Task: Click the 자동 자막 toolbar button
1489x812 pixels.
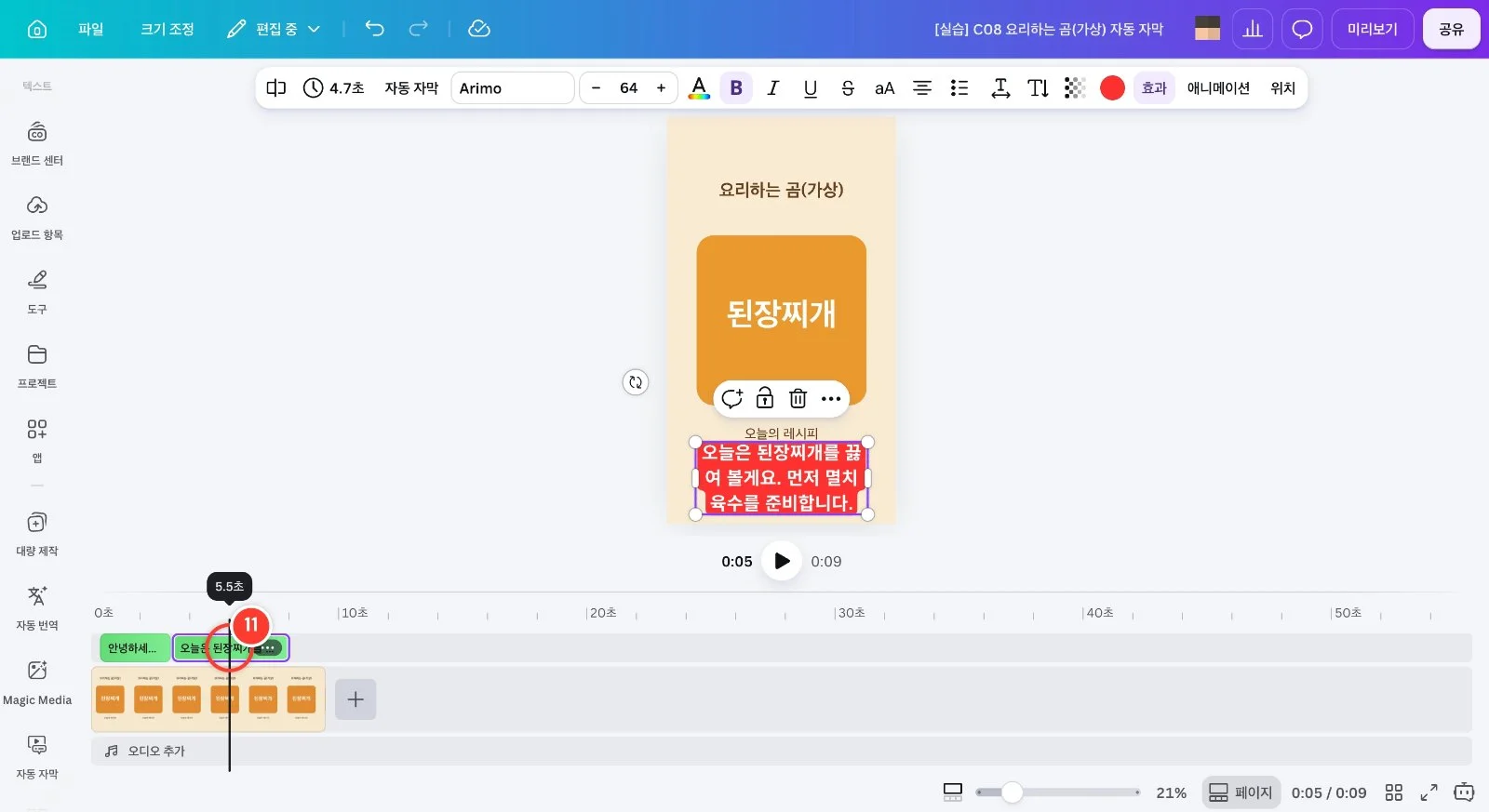Action: coord(411,87)
